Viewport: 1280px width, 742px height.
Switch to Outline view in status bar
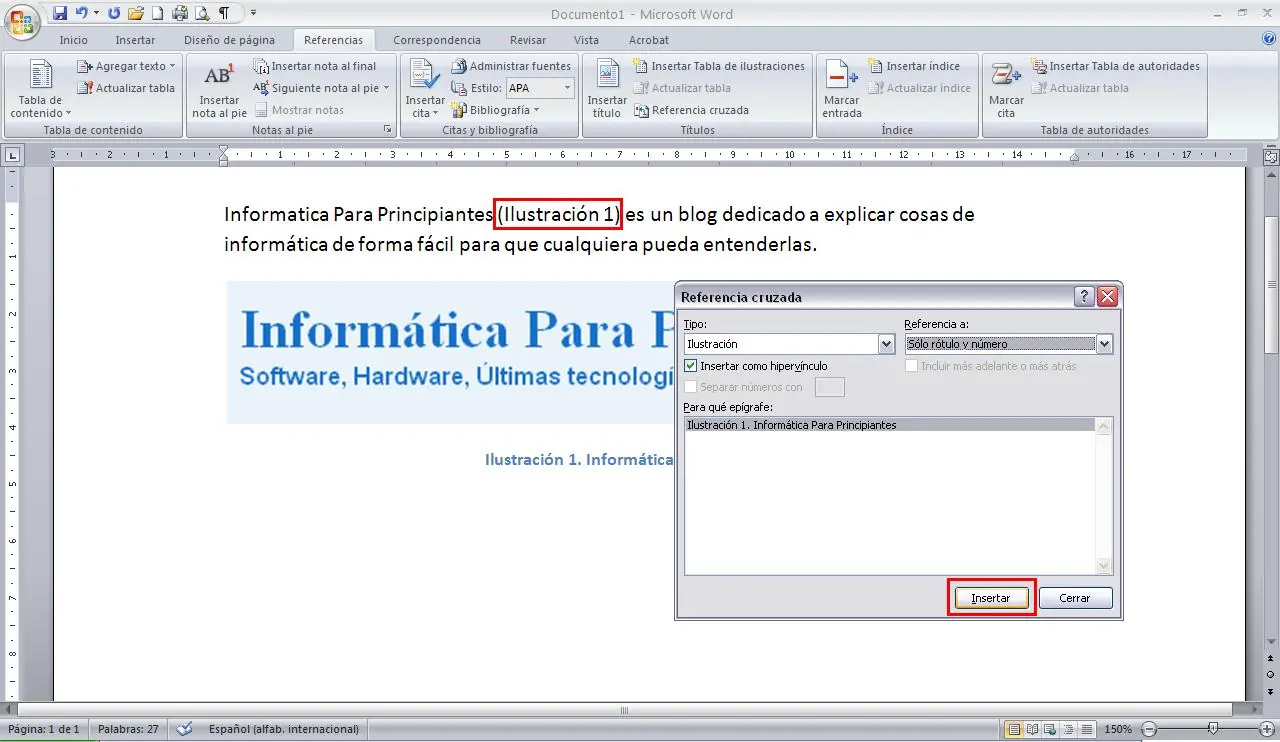point(1068,729)
